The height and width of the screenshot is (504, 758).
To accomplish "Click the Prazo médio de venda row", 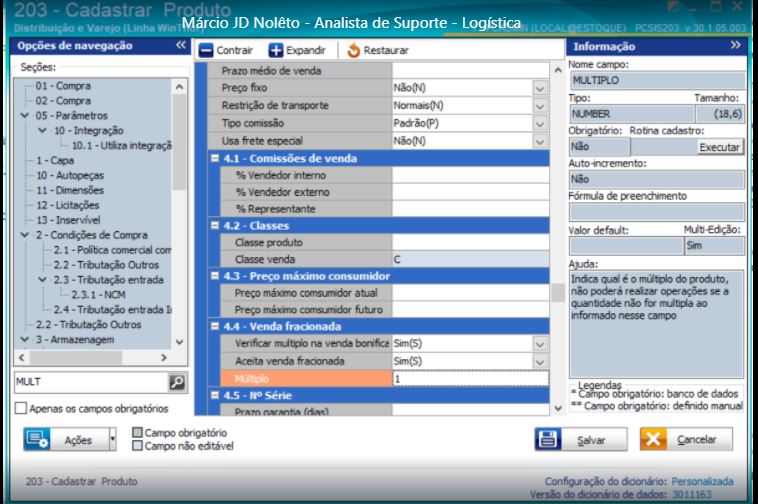I will pos(379,71).
